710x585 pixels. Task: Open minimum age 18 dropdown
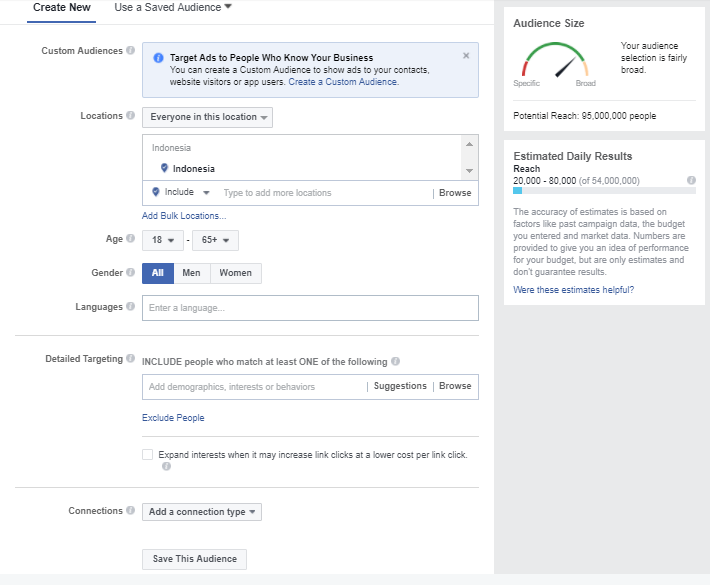coord(163,240)
